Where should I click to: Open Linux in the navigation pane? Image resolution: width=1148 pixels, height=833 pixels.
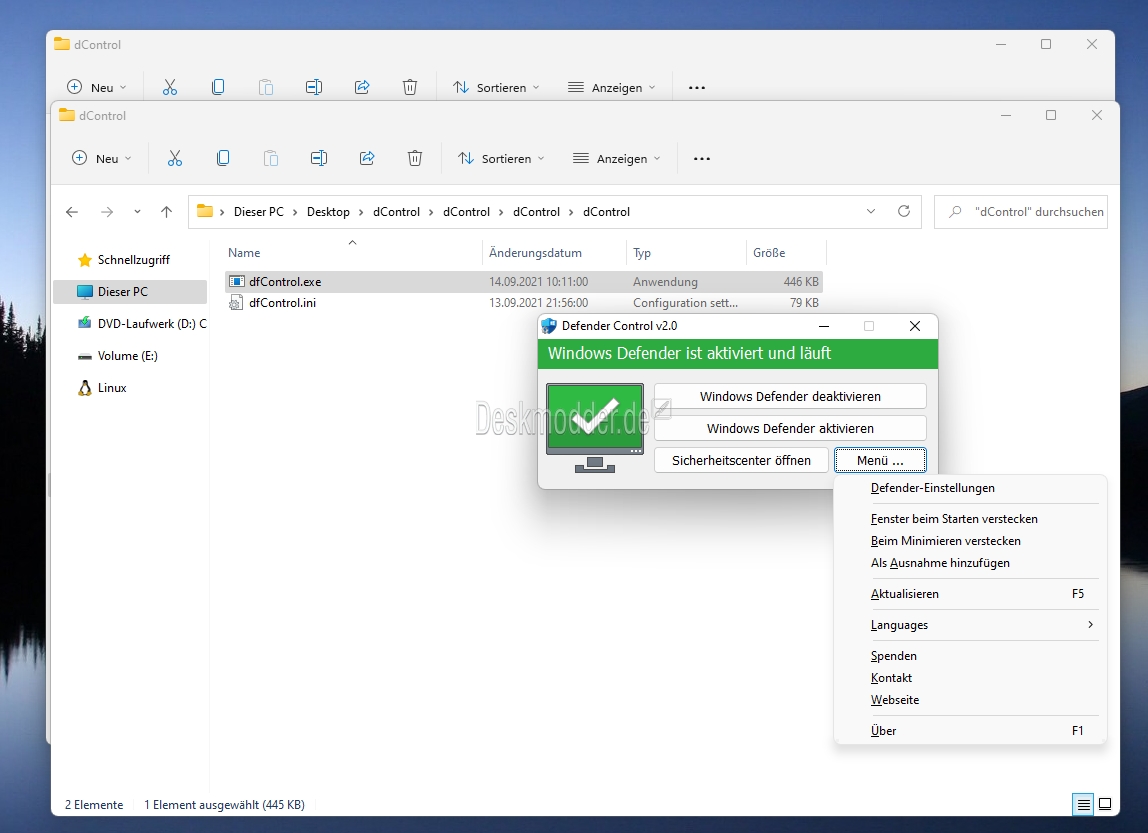click(x=130, y=388)
